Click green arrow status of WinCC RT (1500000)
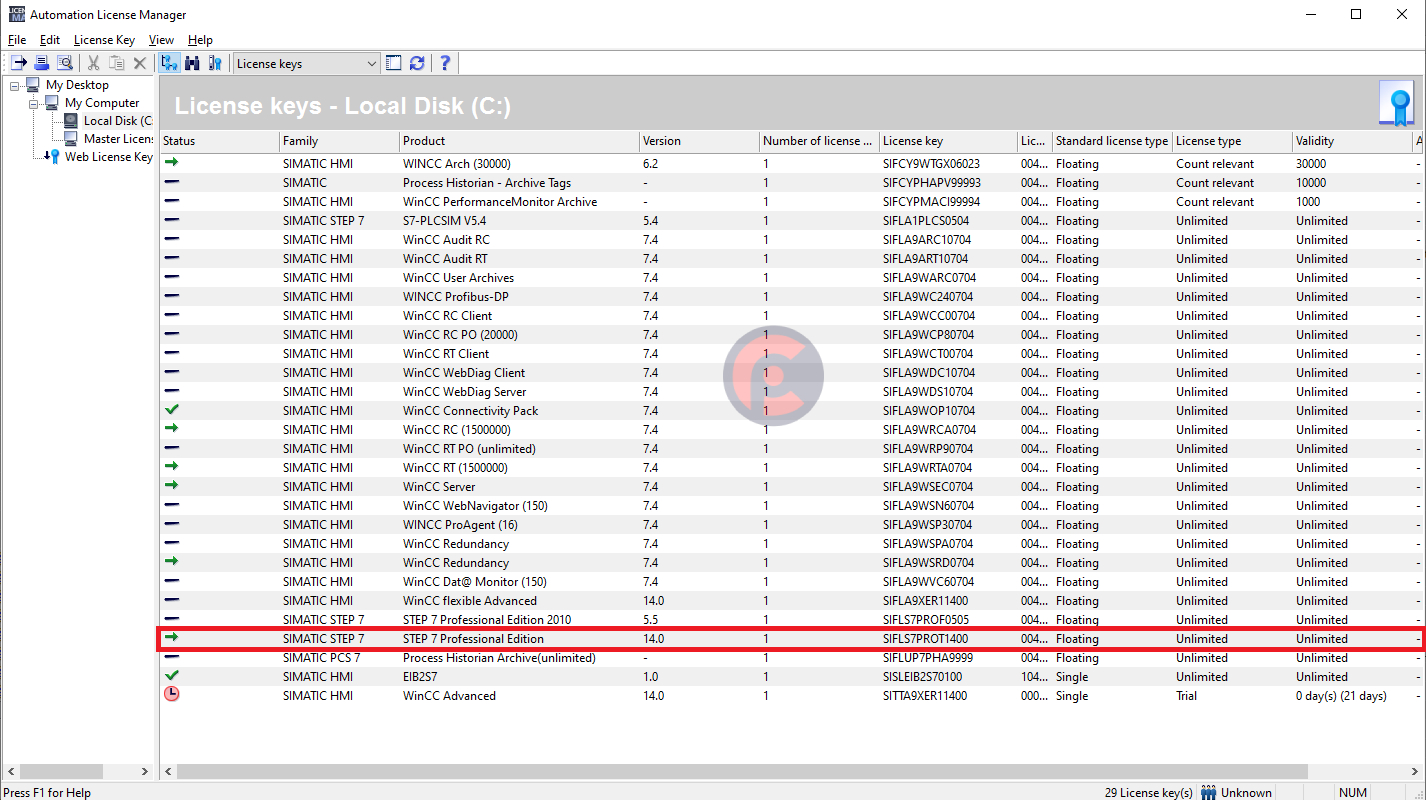1427x800 pixels. pyautogui.click(x=171, y=467)
